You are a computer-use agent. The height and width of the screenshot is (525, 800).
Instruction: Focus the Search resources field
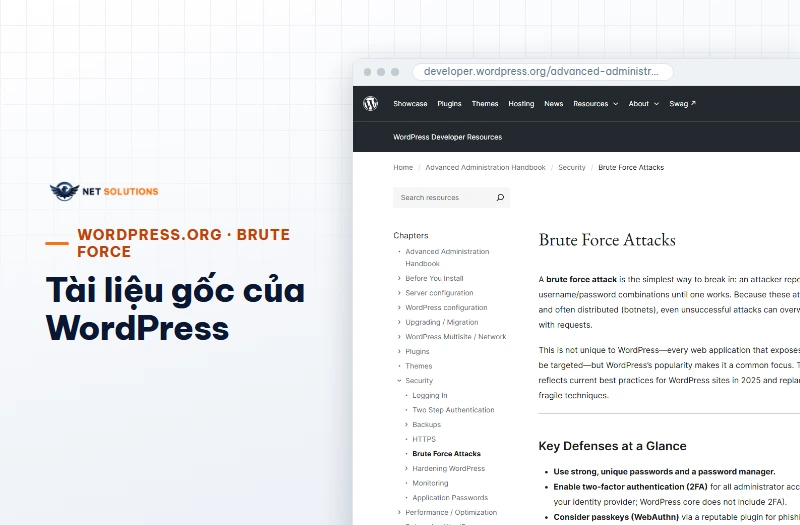tap(451, 197)
